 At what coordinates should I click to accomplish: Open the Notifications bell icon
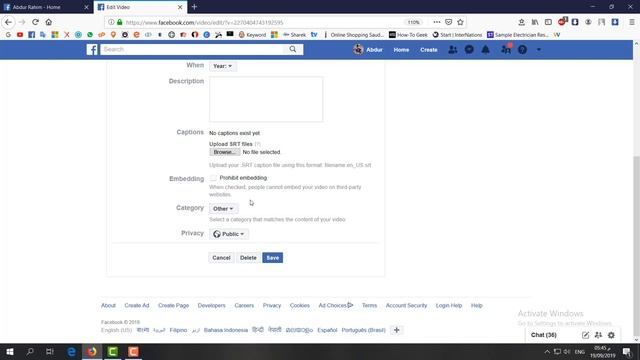485,50
